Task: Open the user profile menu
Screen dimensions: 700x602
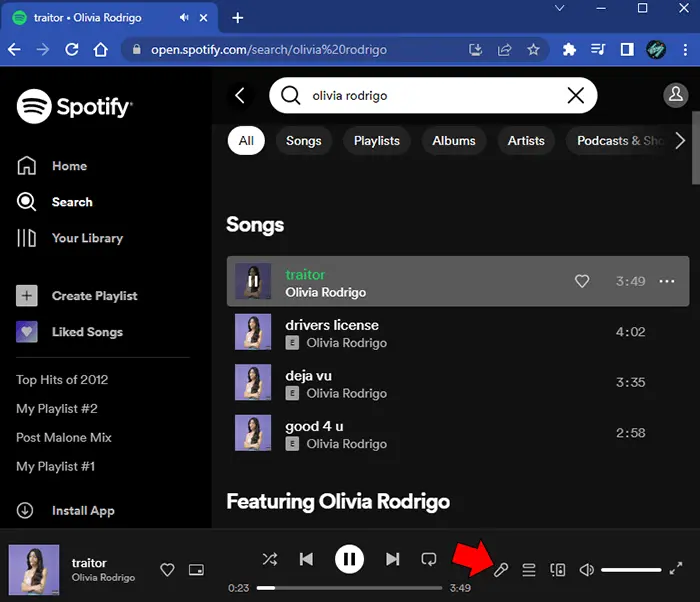Action: (x=675, y=95)
